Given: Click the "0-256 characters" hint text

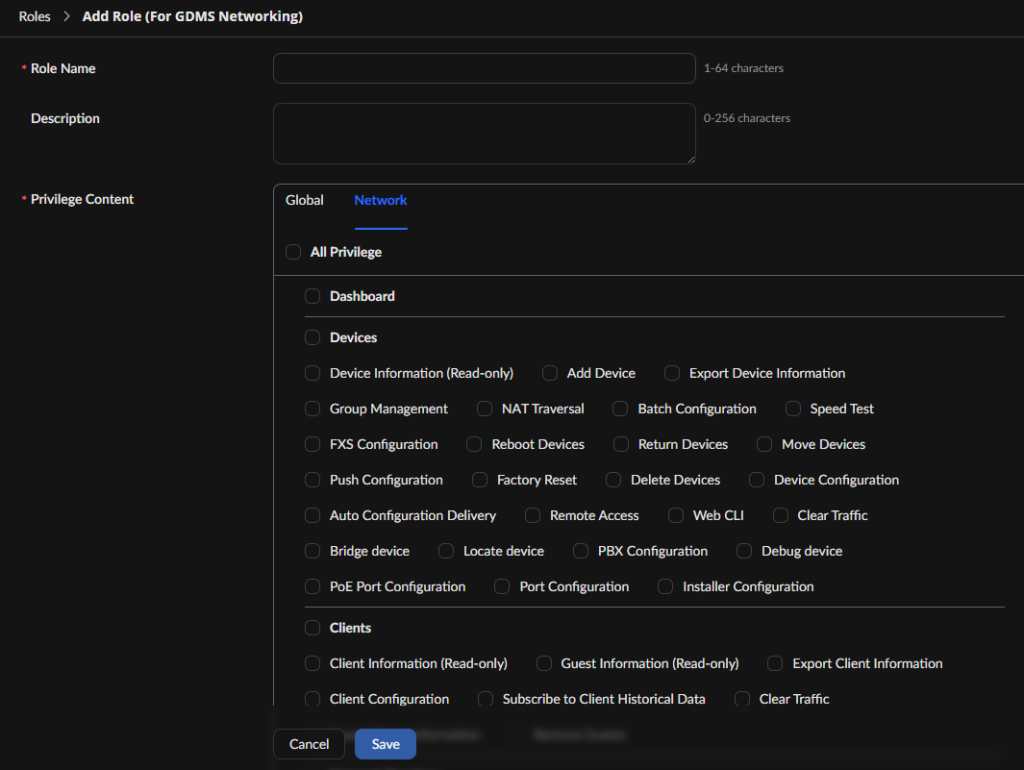Looking at the screenshot, I should pyautogui.click(x=746, y=118).
